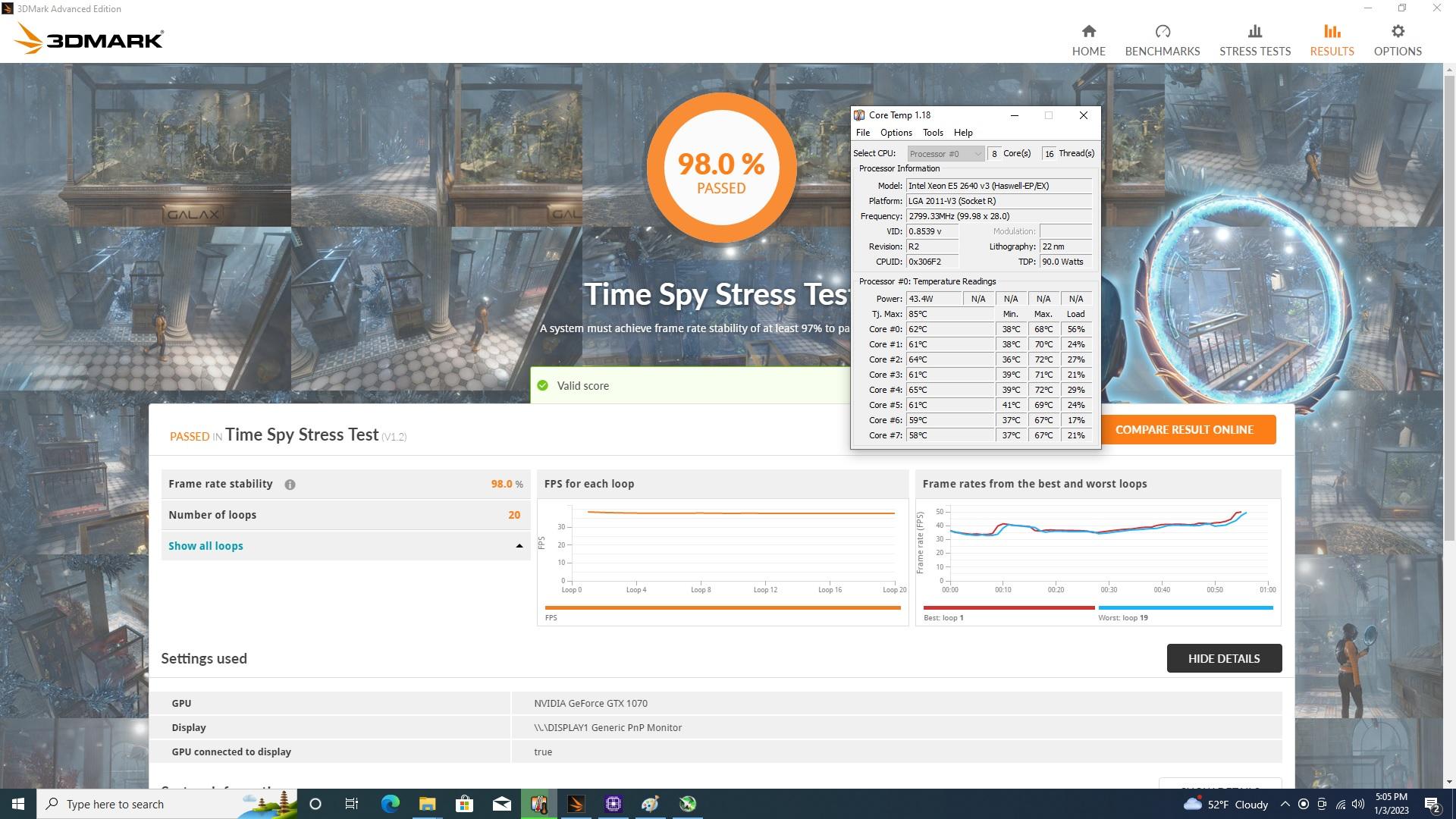
Task: Open the File menu in Core Temp
Action: pyautogui.click(x=862, y=133)
